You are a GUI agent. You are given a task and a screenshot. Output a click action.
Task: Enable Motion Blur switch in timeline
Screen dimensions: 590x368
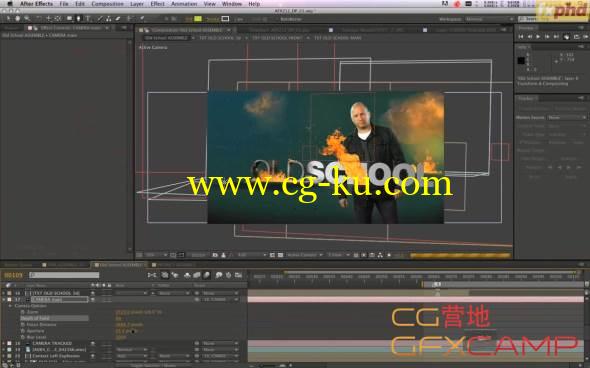point(206,275)
